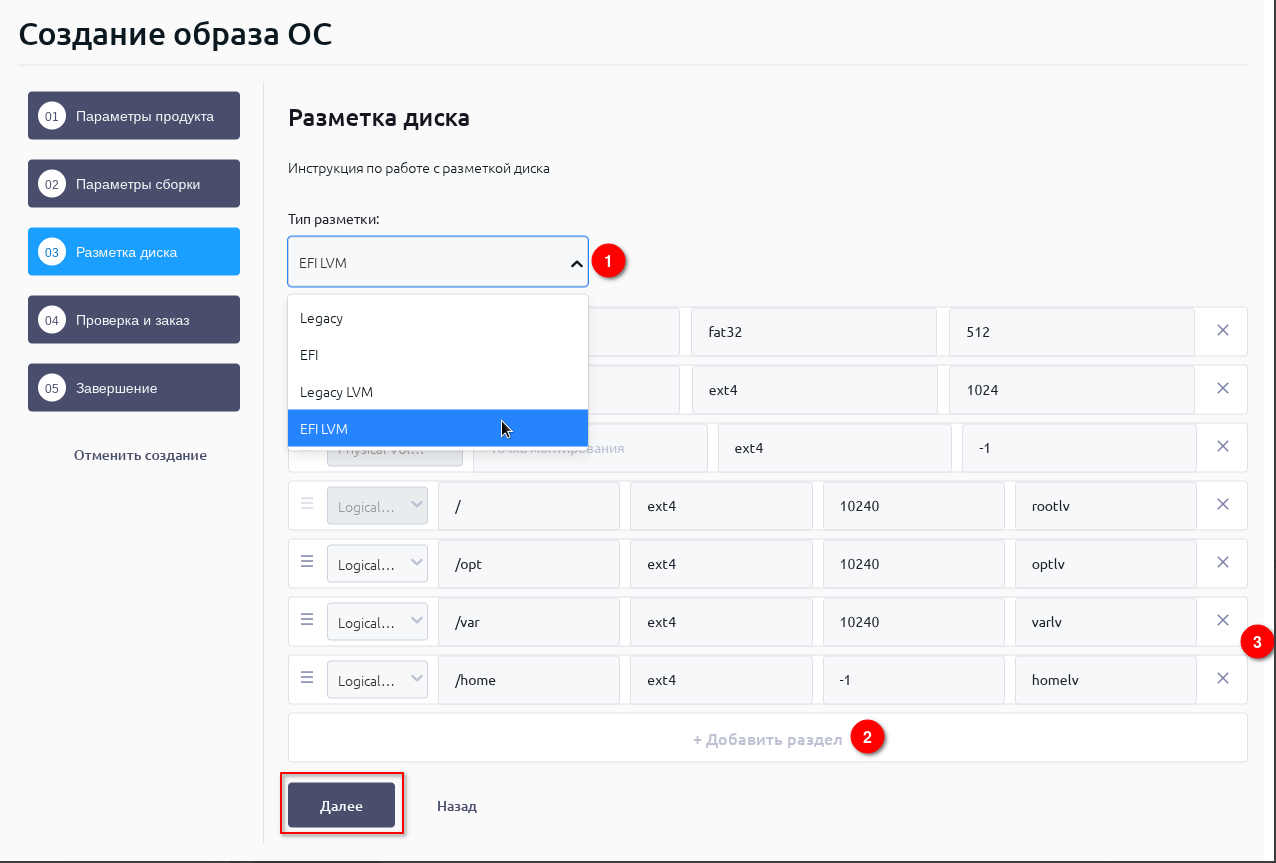Delete the rootlv logical volume row
Screen dimensions: 1276x863
(x=1222, y=505)
